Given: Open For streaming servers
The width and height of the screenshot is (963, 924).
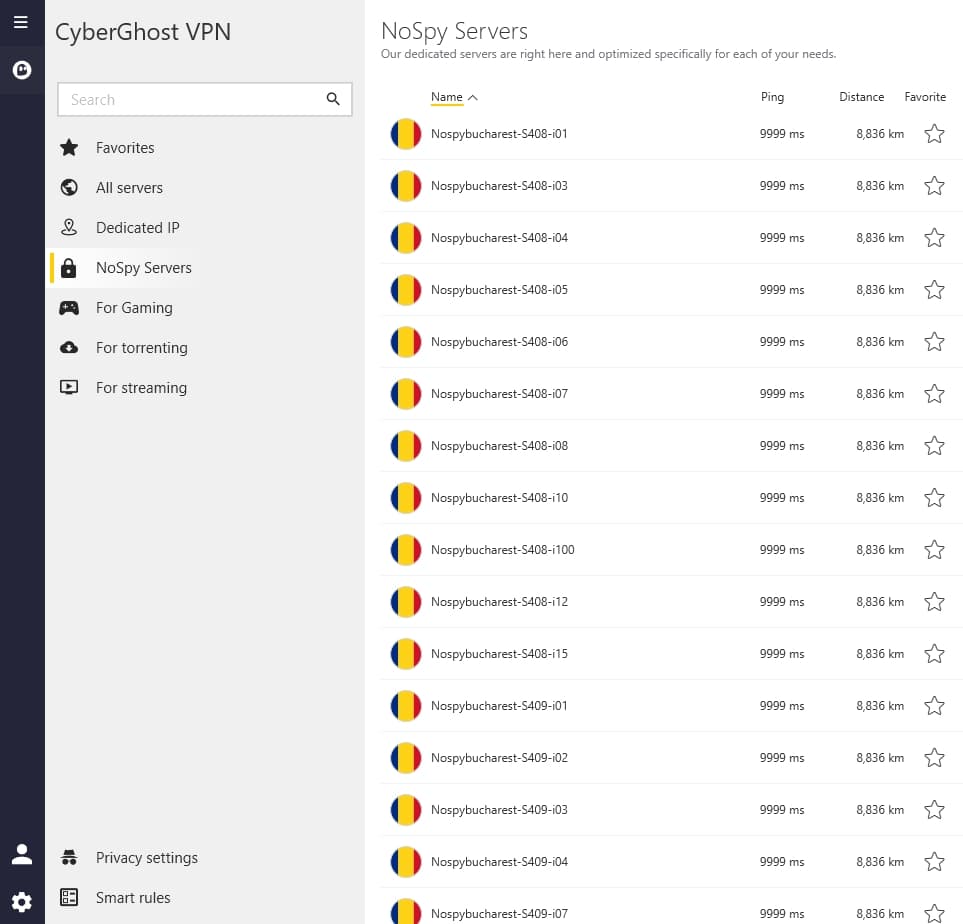Looking at the screenshot, I should (141, 388).
